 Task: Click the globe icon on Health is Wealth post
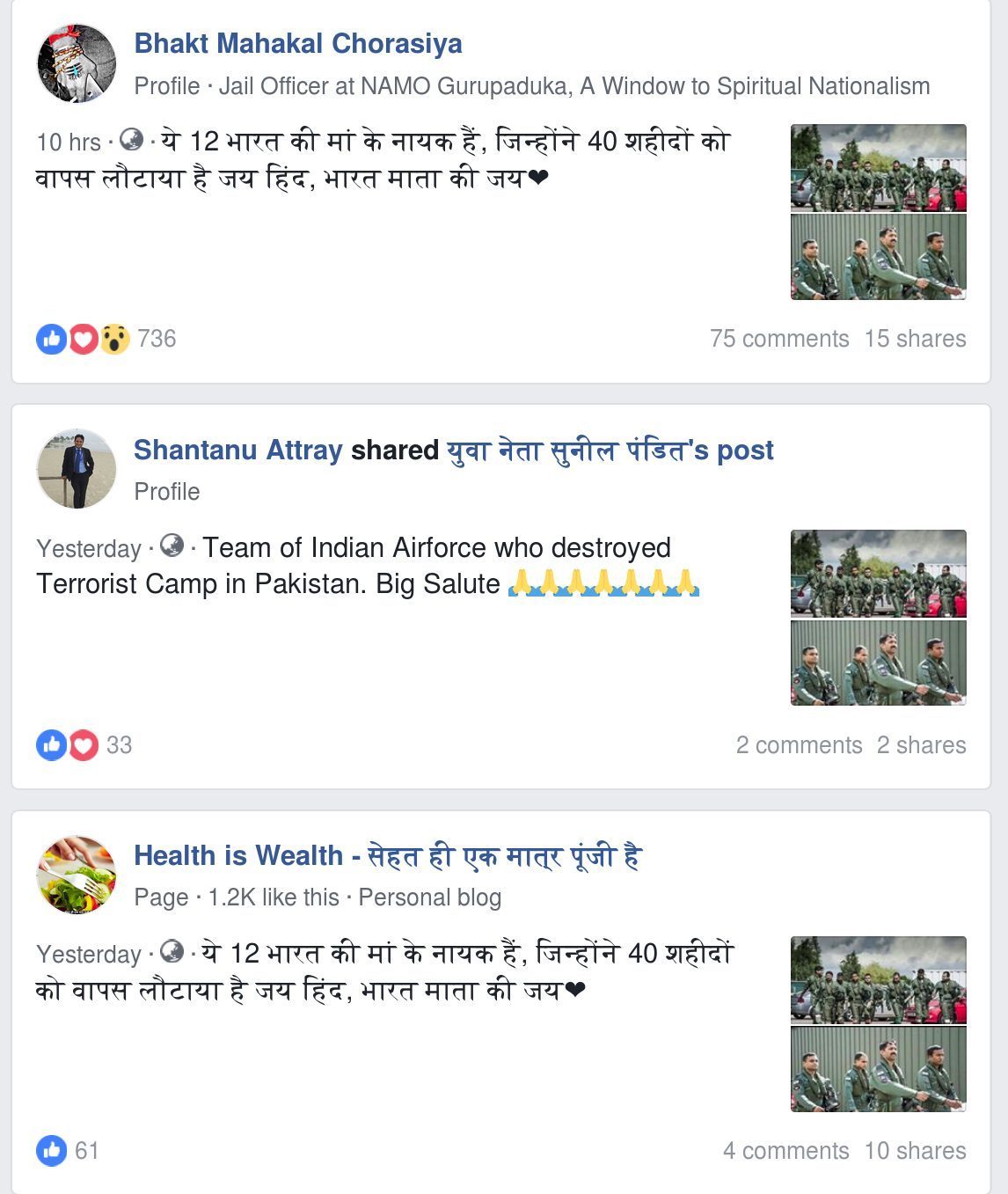(x=172, y=952)
